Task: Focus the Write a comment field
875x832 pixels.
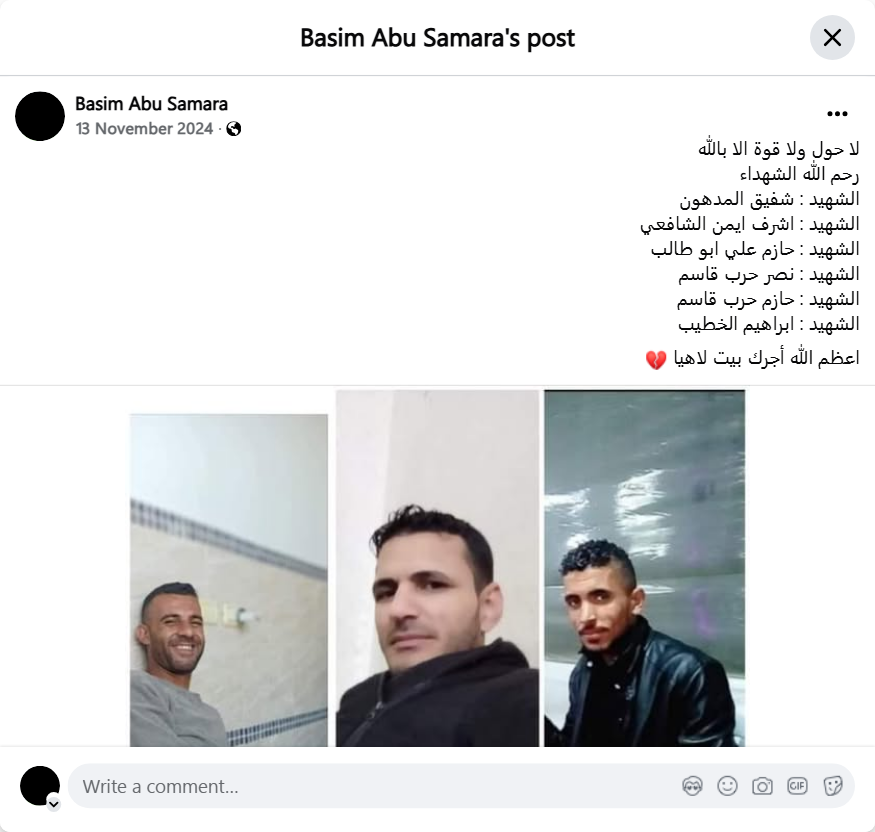Action: click(x=374, y=786)
